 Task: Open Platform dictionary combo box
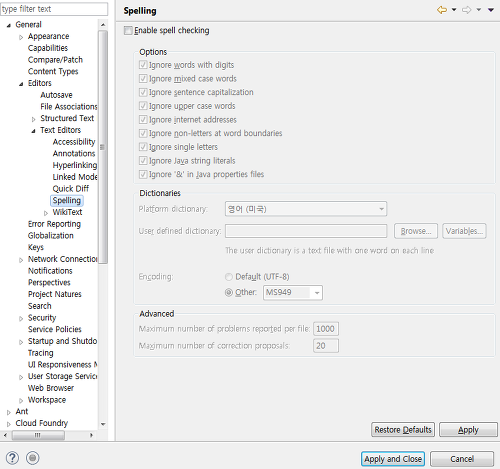[306, 209]
